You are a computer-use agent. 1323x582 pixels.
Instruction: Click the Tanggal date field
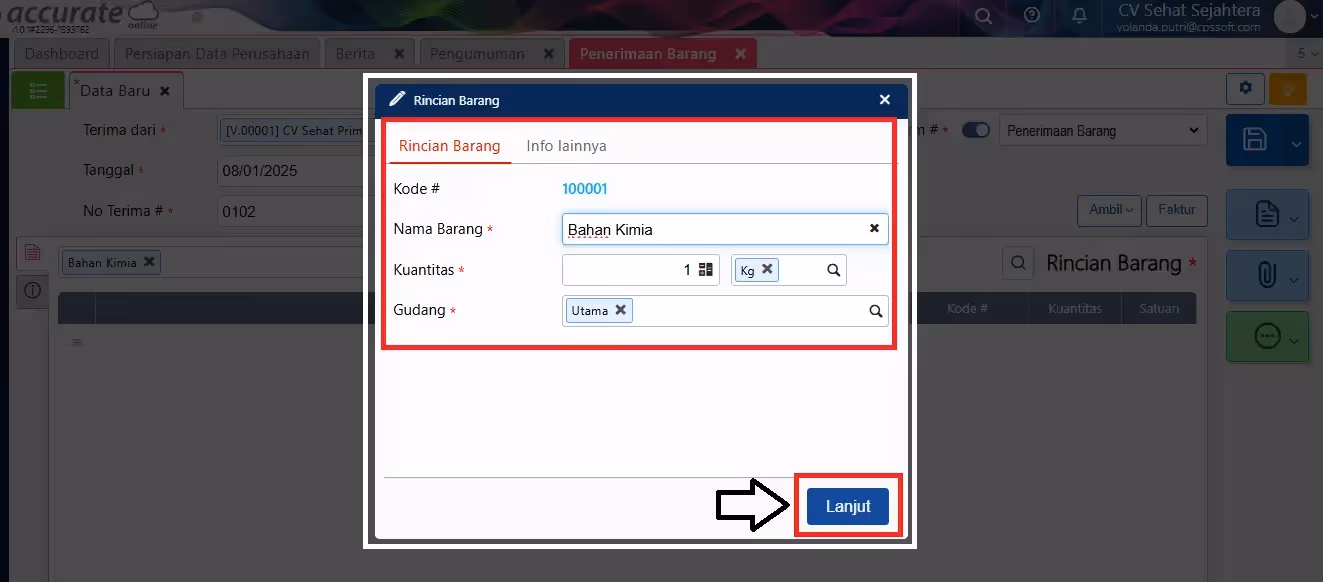(290, 171)
